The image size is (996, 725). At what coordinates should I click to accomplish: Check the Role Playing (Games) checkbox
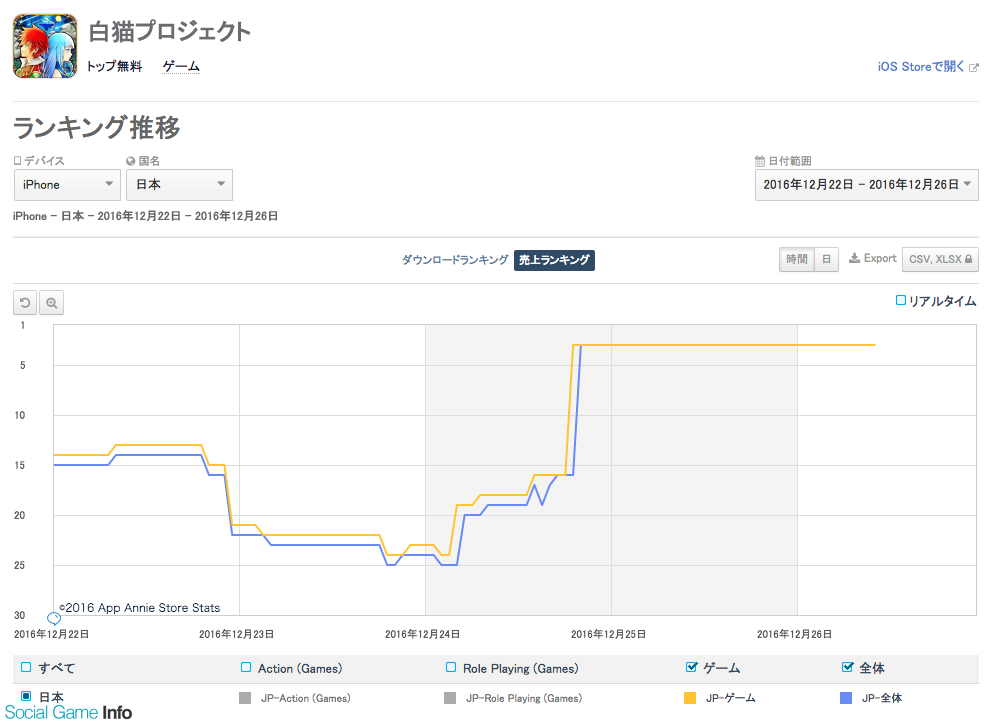coord(451,667)
